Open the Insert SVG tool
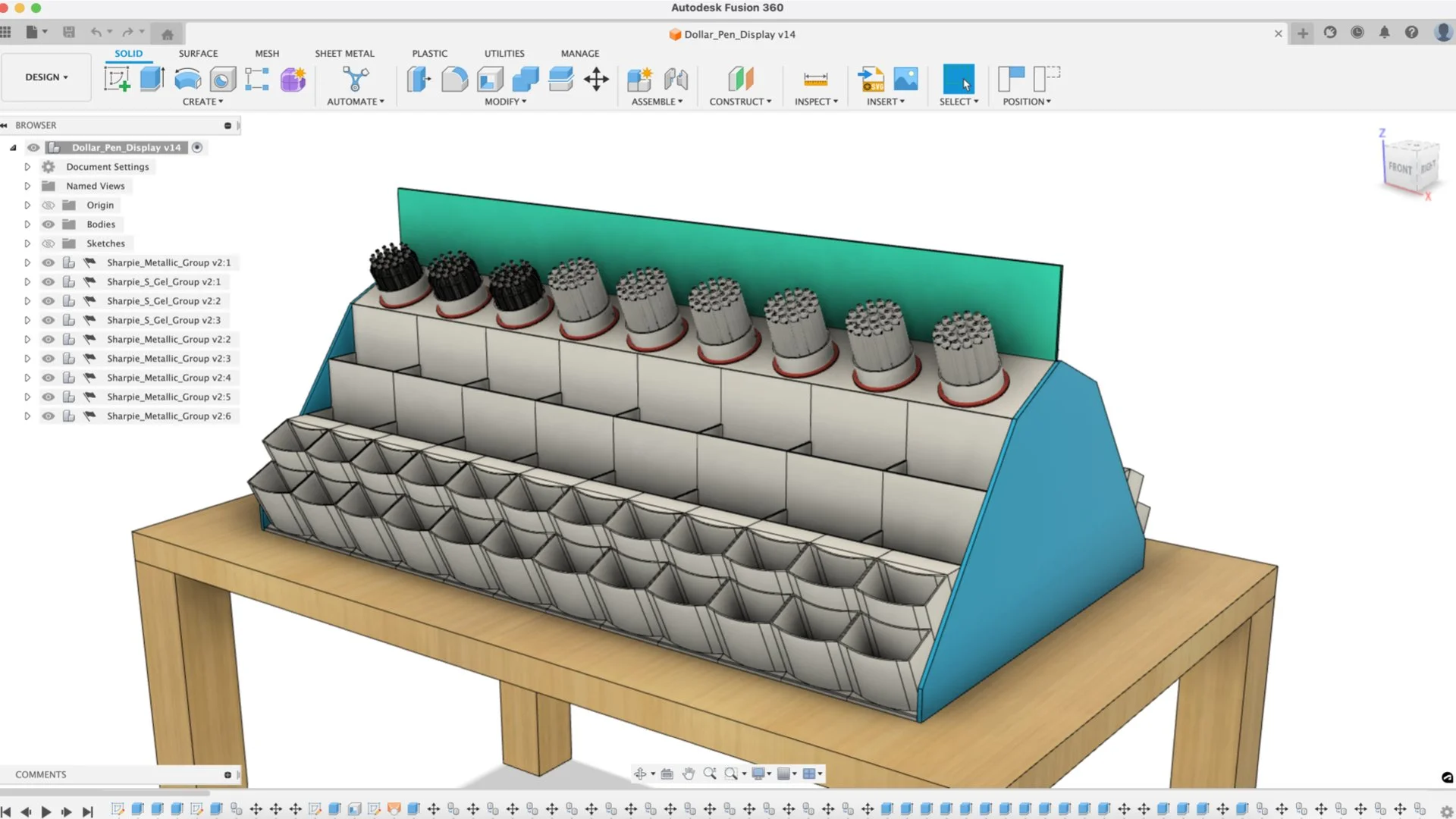This screenshot has height=819, width=1456. pyautogui.click(x=871, y=79)
